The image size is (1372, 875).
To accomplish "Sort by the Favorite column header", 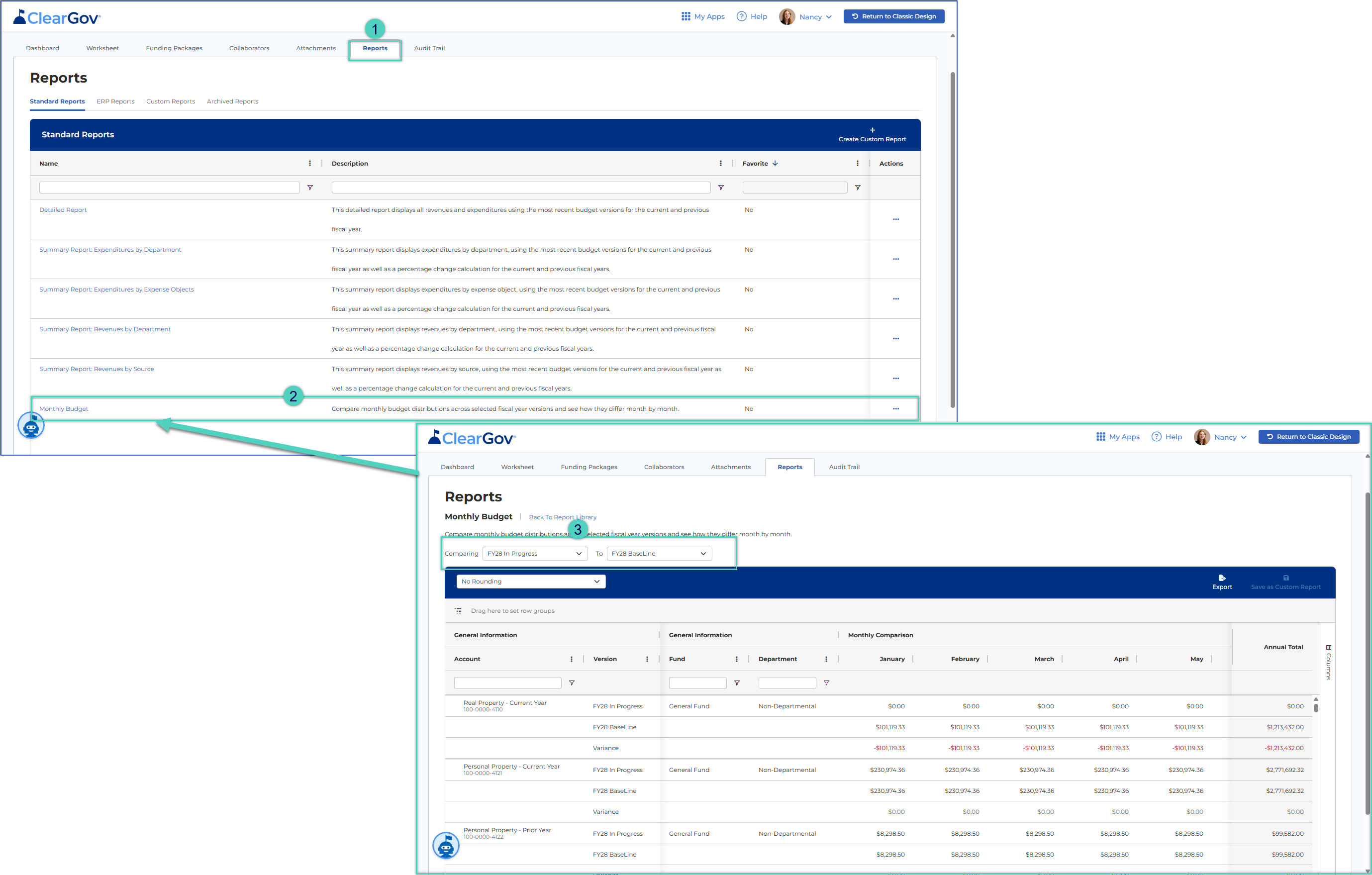I will 760,164.
